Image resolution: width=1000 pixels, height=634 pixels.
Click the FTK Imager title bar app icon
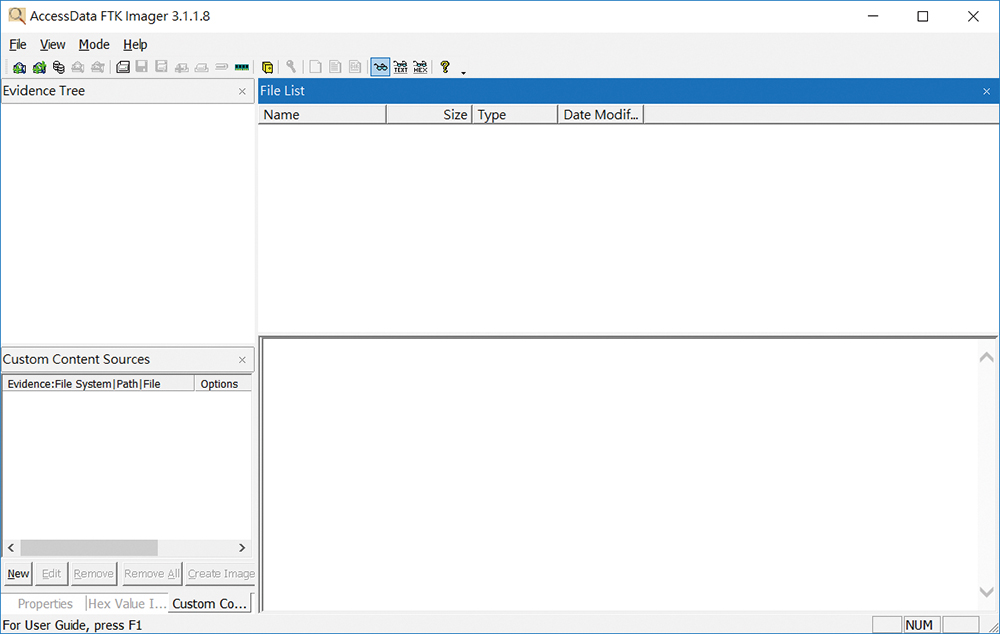17,16
